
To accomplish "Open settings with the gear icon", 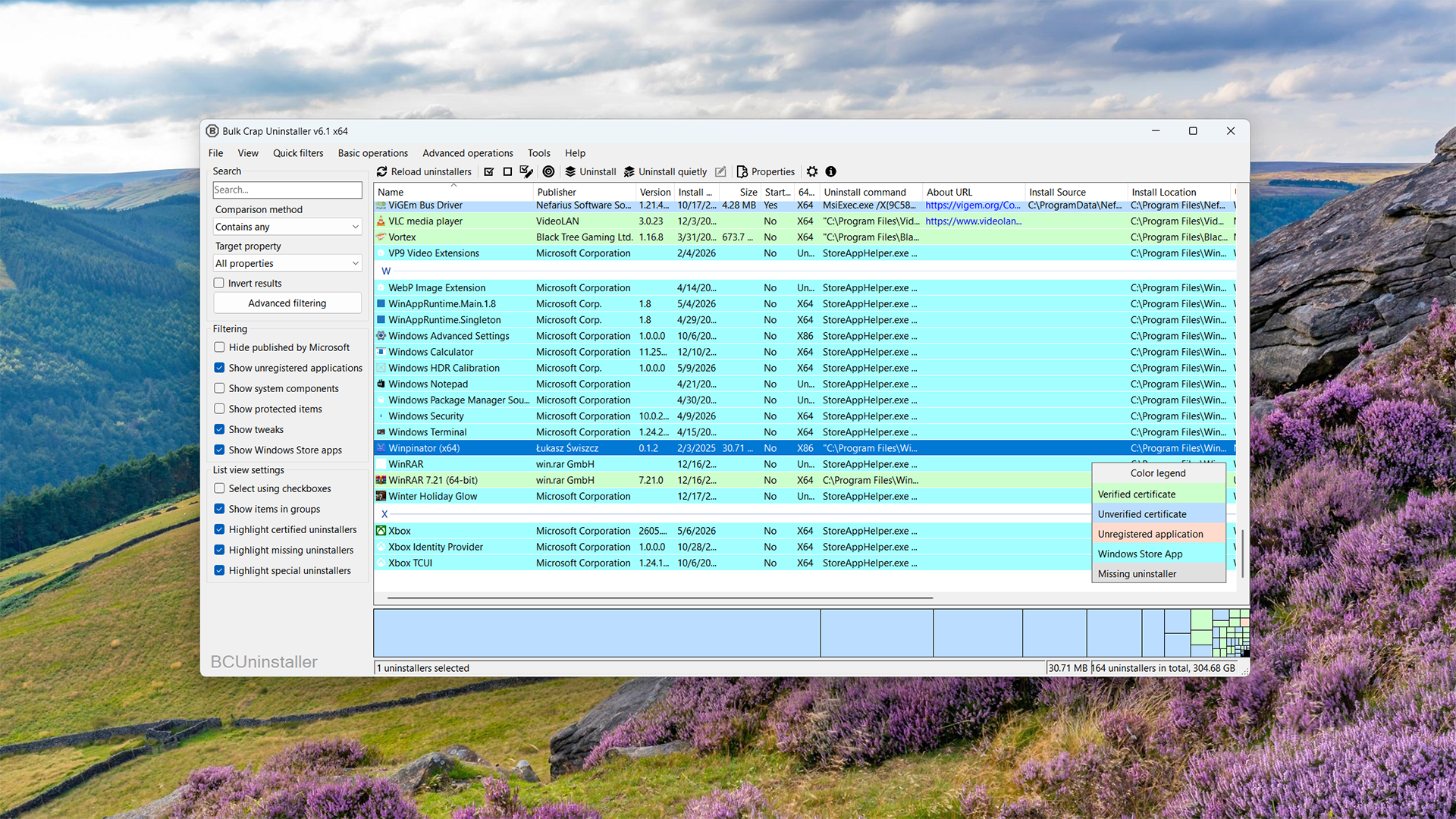I will coord(812,171).
